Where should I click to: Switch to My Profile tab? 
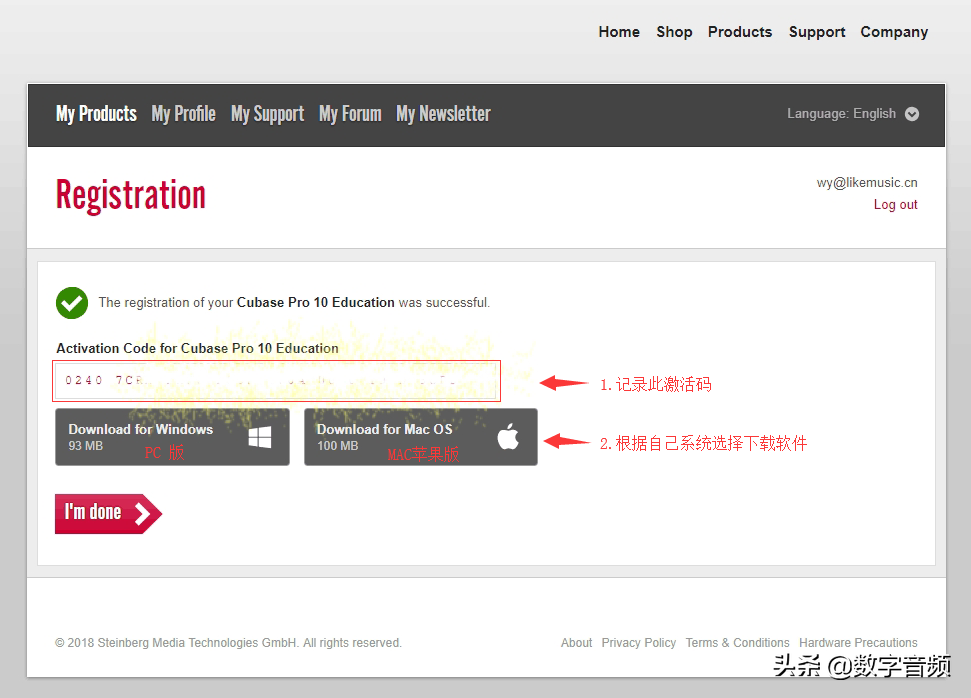(183, 114)
